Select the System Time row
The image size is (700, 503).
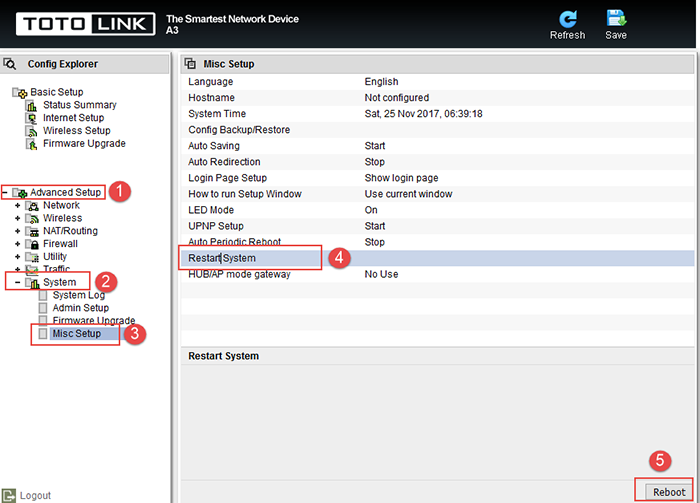[438, 114]
